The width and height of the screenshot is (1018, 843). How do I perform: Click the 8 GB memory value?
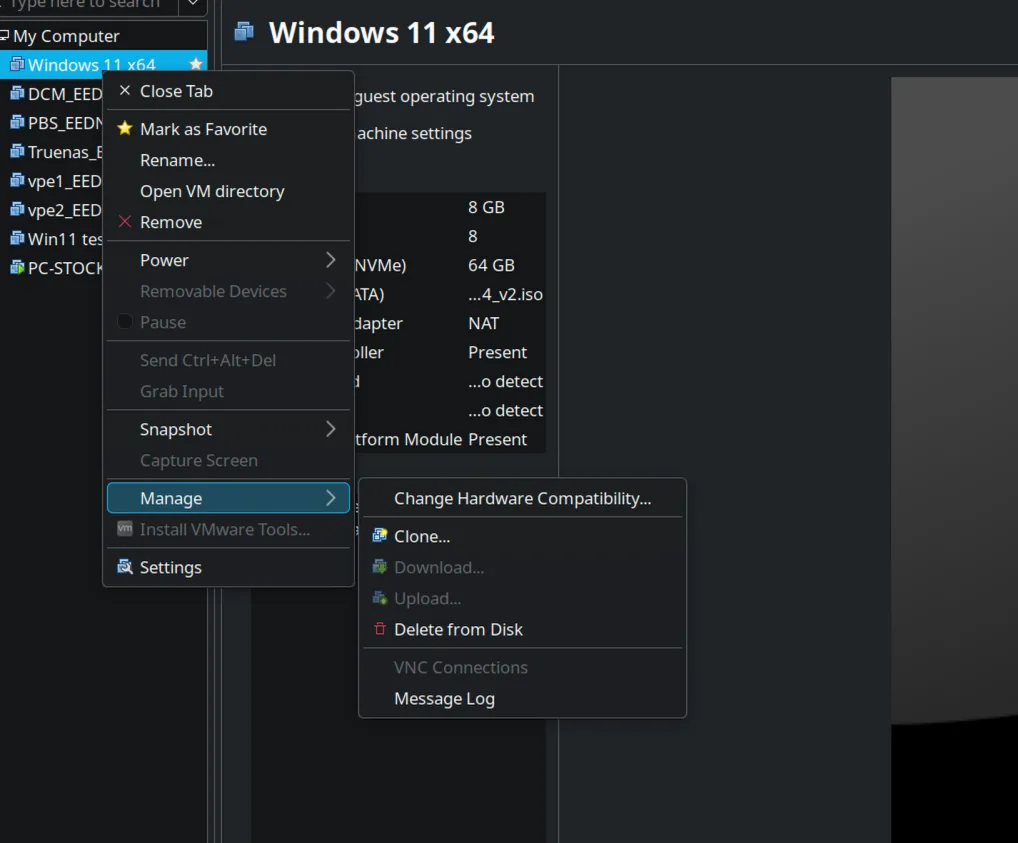[486, 207]
